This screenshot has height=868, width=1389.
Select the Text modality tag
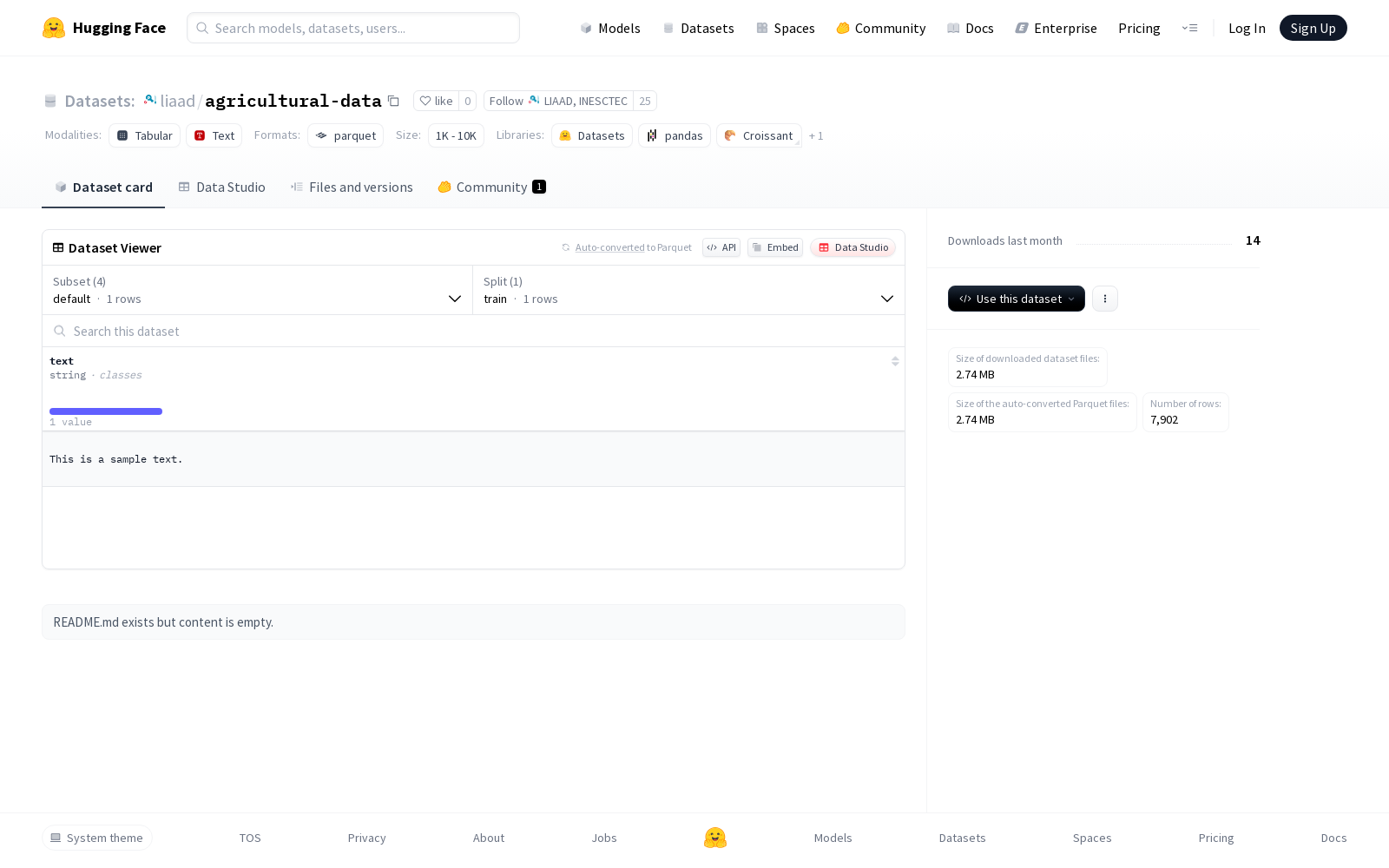point(214,135)
